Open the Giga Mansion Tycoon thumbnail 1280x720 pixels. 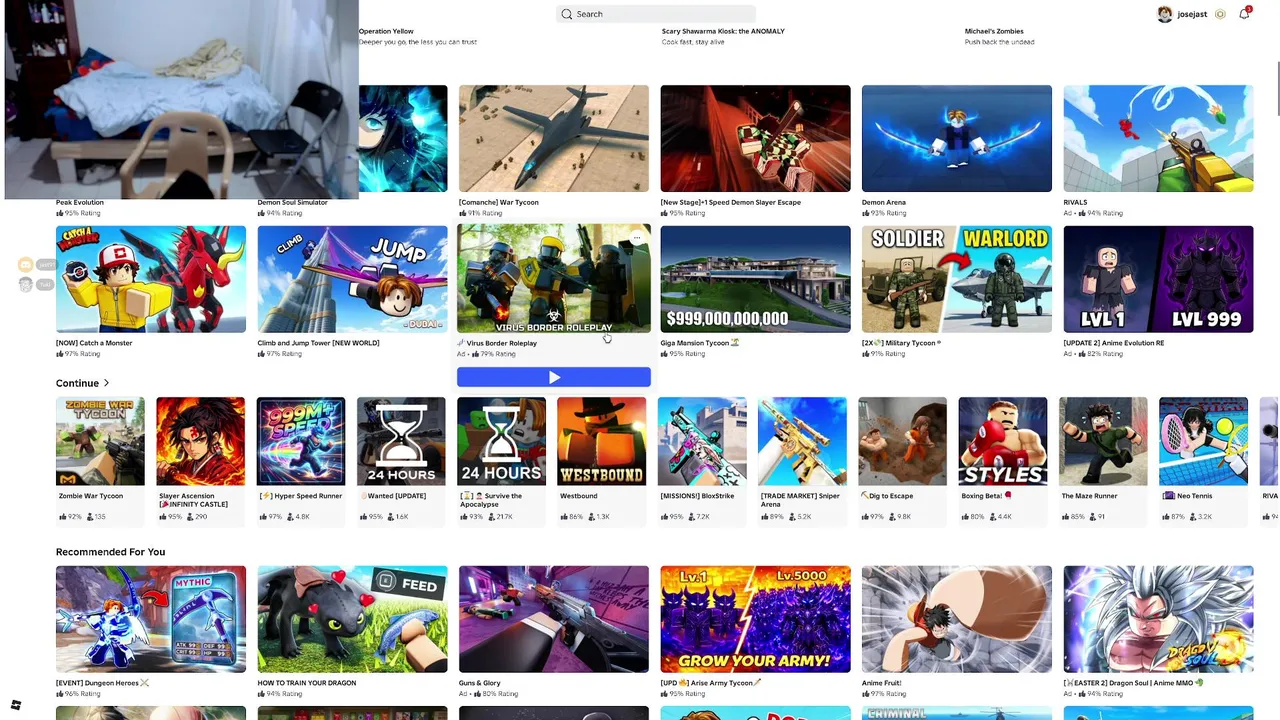[755, 279]
